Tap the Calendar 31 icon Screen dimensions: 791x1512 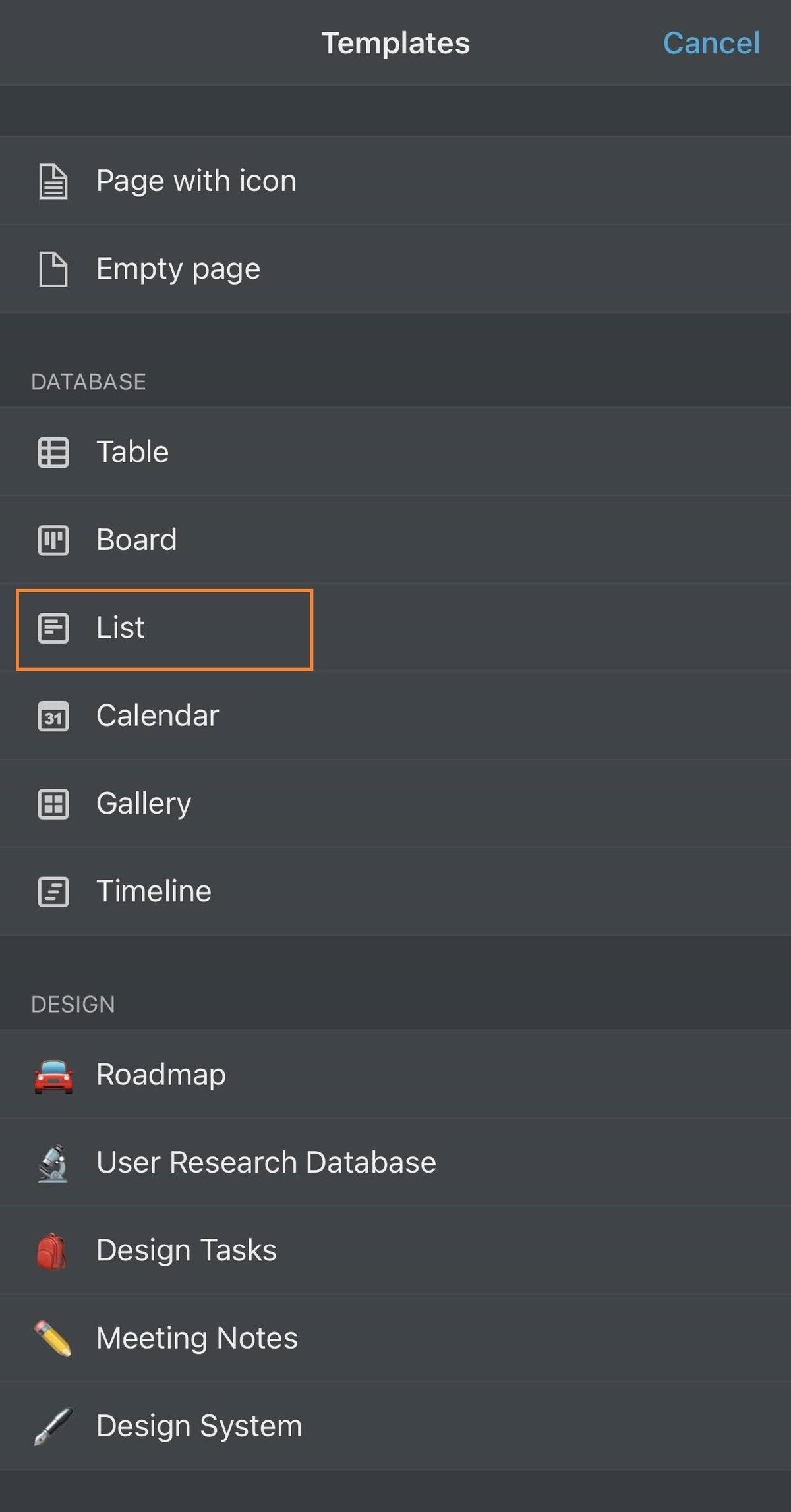click(x=53, y=716)
